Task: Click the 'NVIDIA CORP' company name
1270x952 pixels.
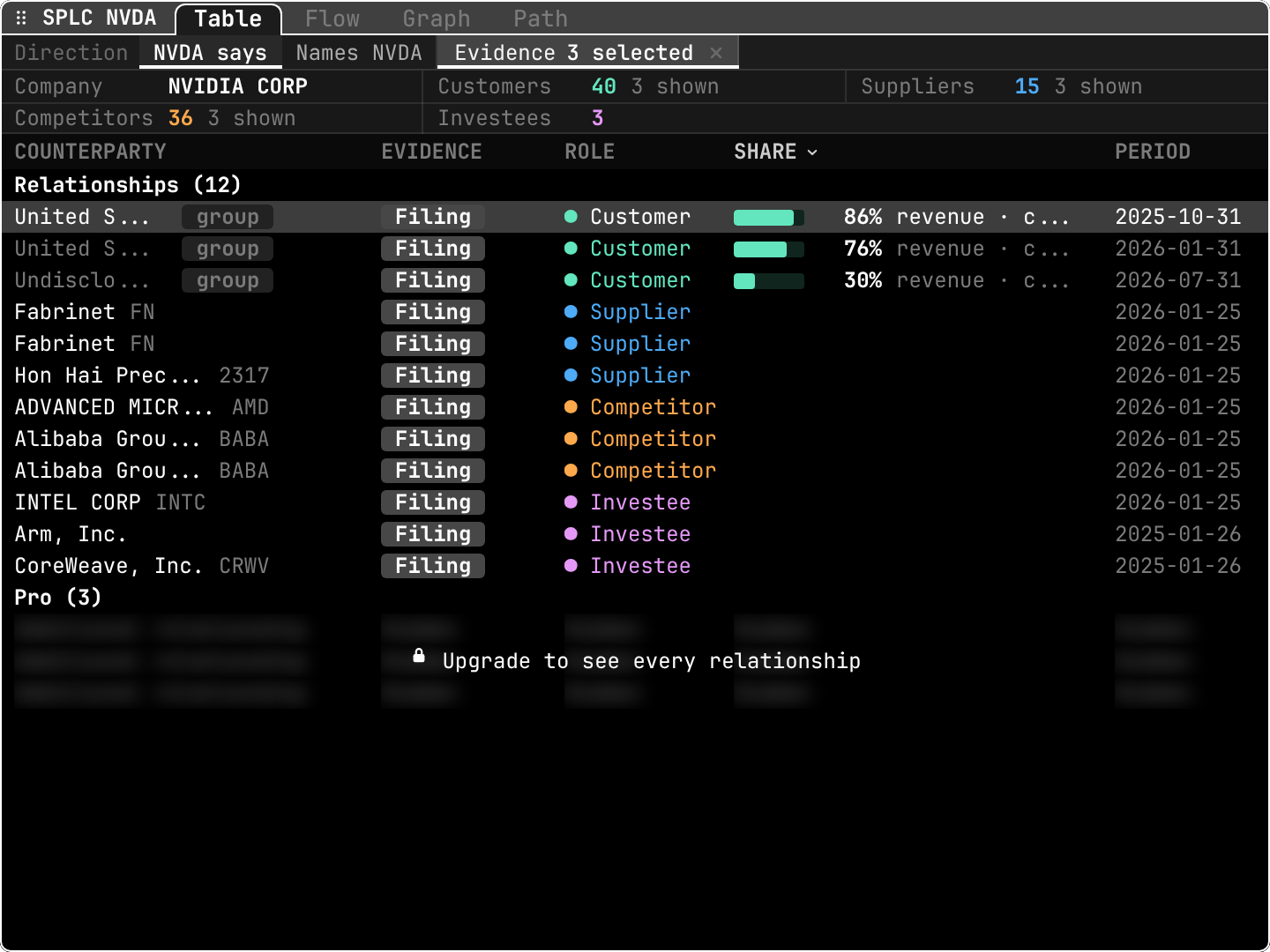Action: click(x=238, y=86)
